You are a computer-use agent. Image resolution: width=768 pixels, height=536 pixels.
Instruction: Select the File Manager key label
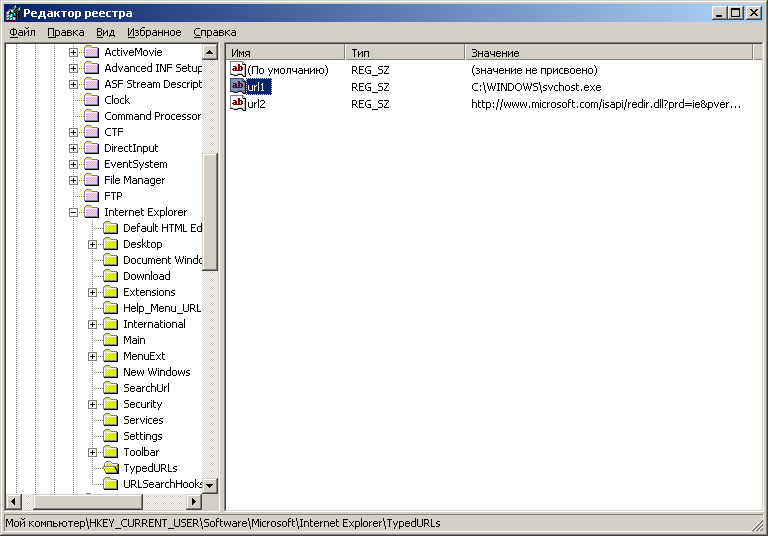coord(135,180)
